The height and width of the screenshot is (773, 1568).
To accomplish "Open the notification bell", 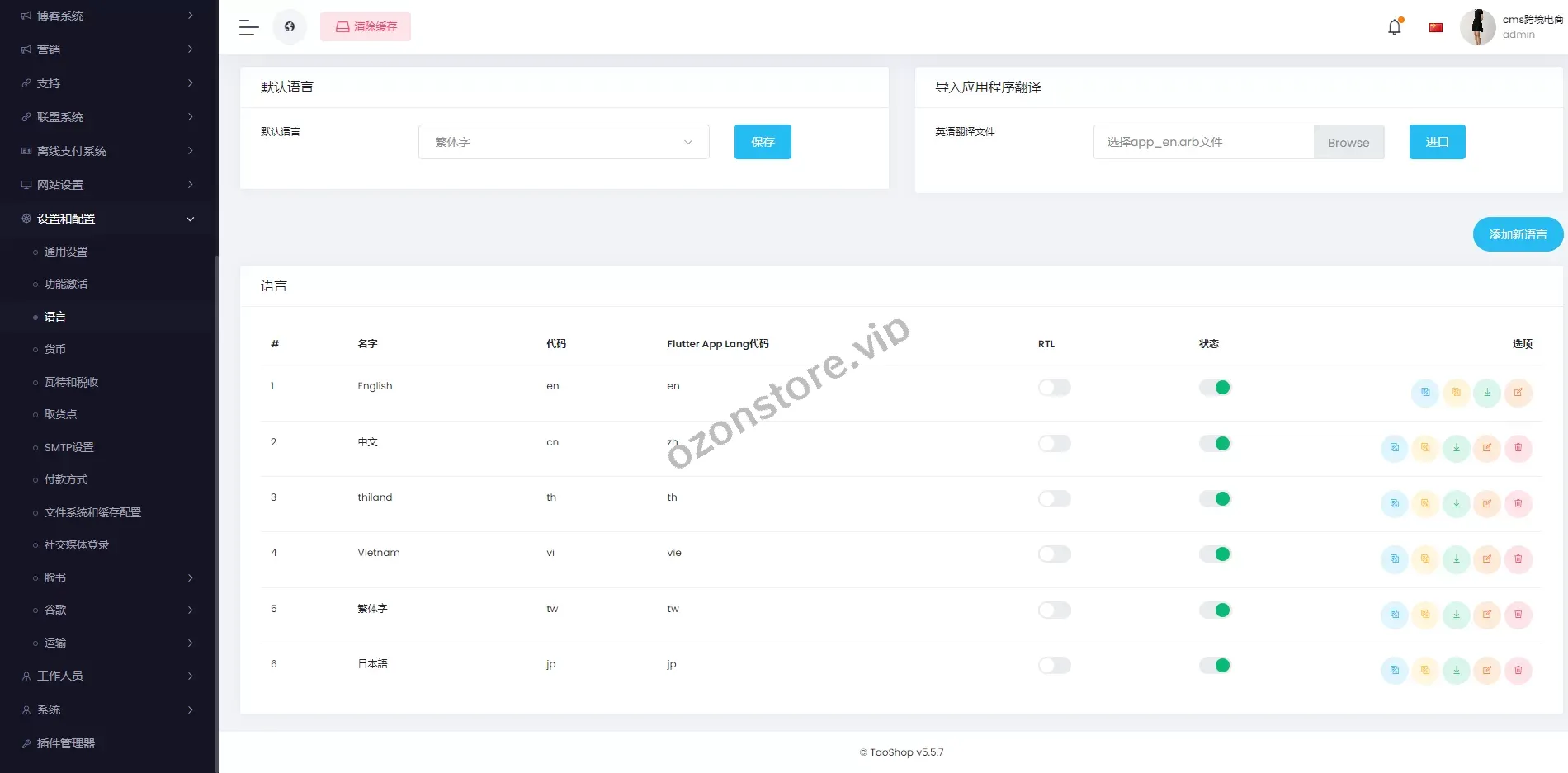I will (1395, 26).
